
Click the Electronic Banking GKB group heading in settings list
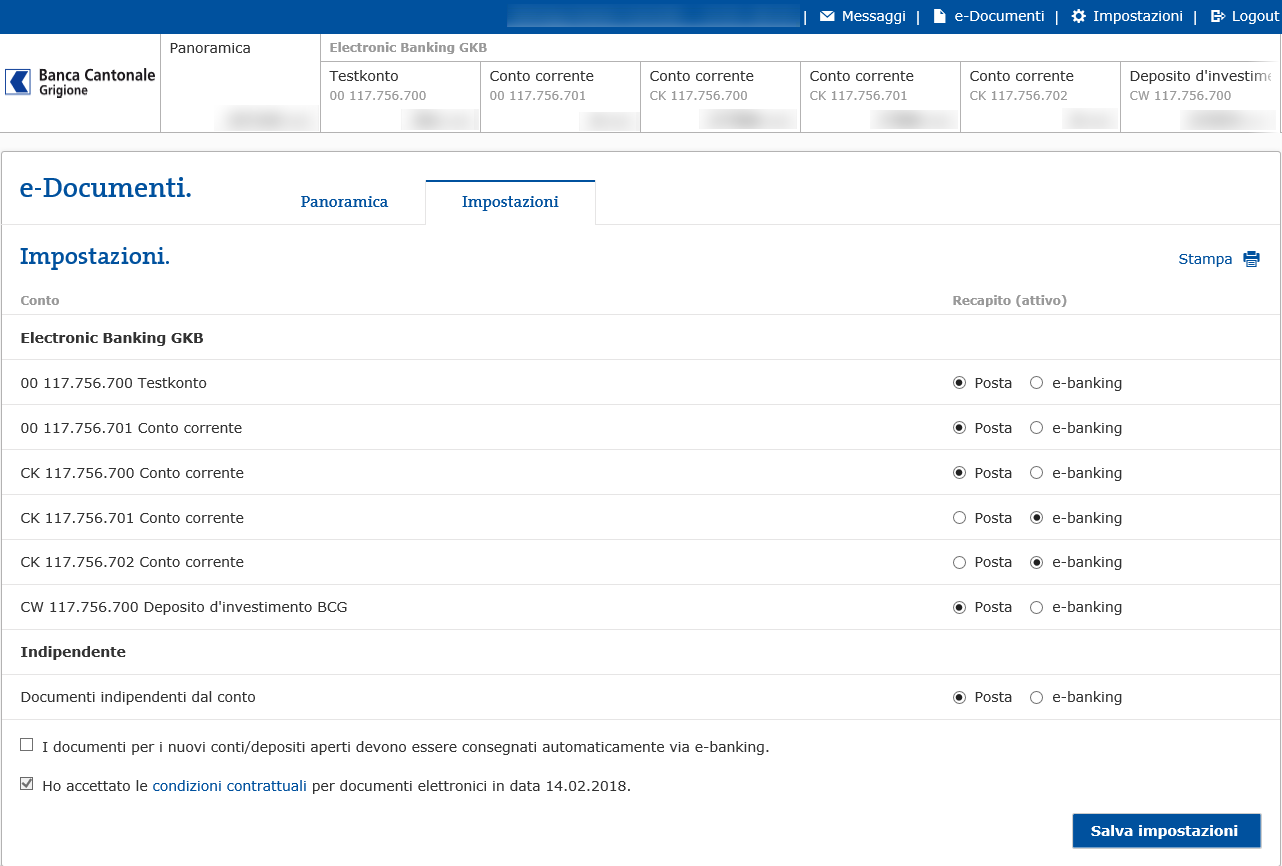[112, 338]
